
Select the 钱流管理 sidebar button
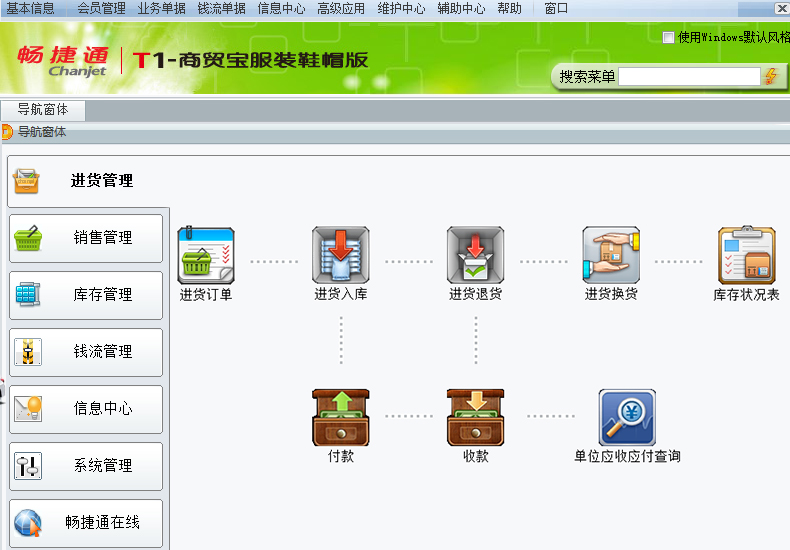pos(86,352)
